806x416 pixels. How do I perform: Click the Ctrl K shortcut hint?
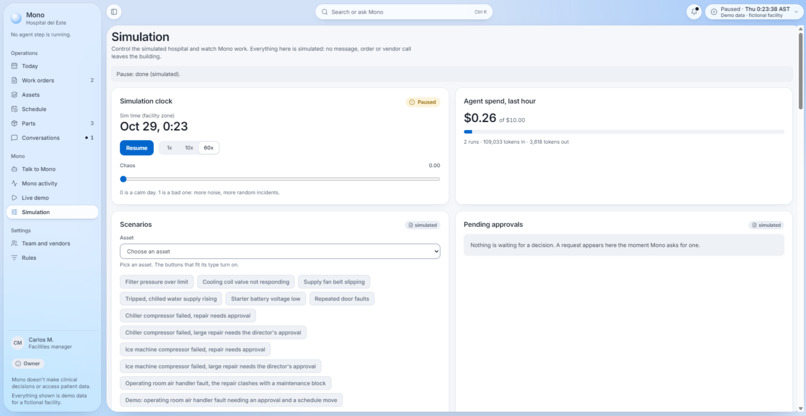point(481,12)
